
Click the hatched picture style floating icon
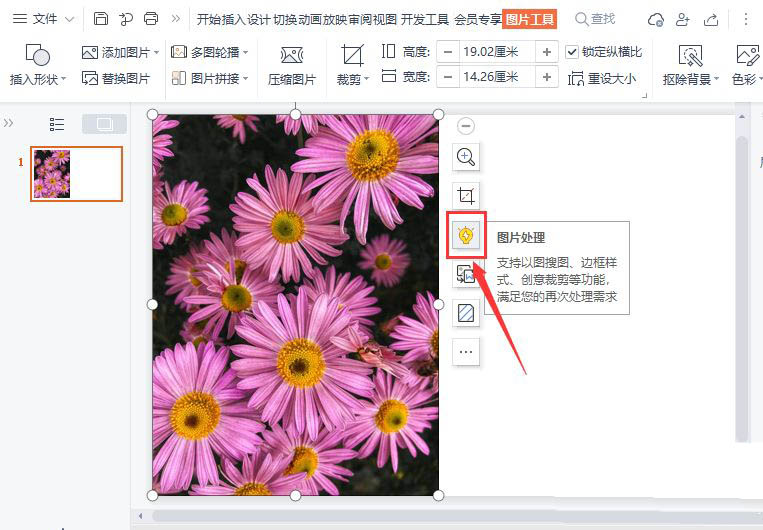[466, 312]
